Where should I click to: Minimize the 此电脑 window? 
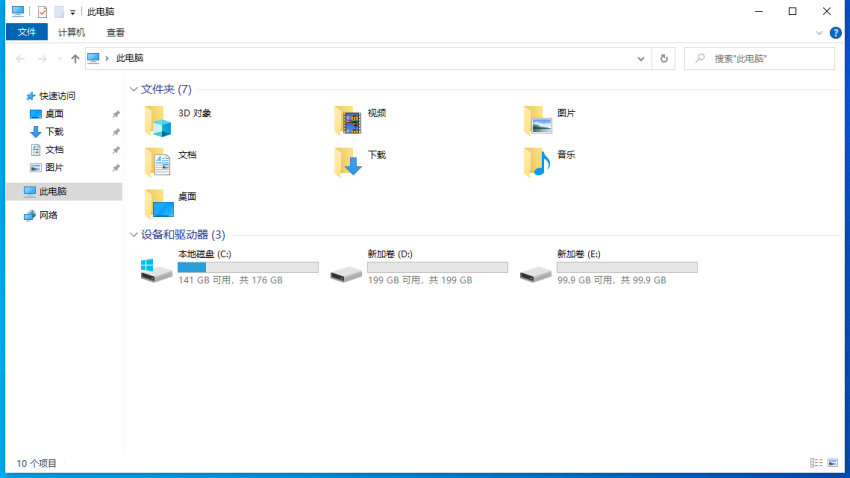tap(759, 11)
